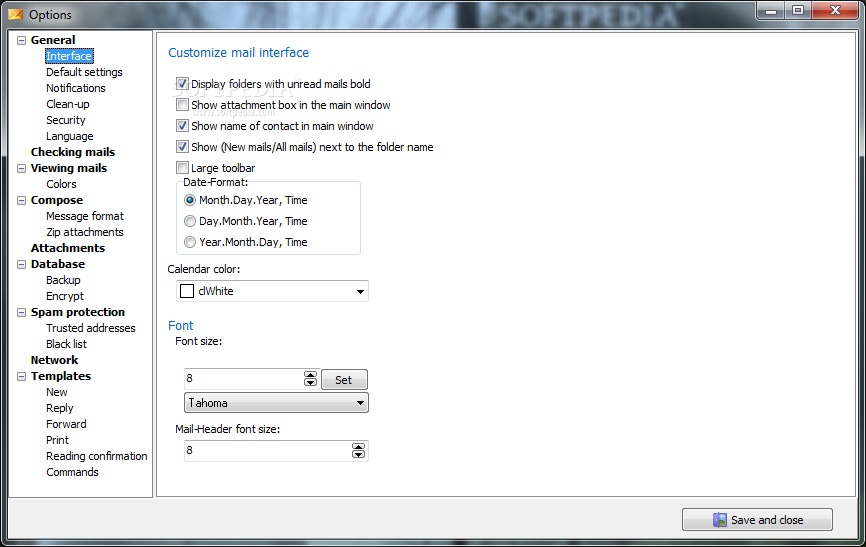This screenshot has height=547, width=866.
Task: Select Day.Month.Year, Time date format
Action: (x=190, y=221)
